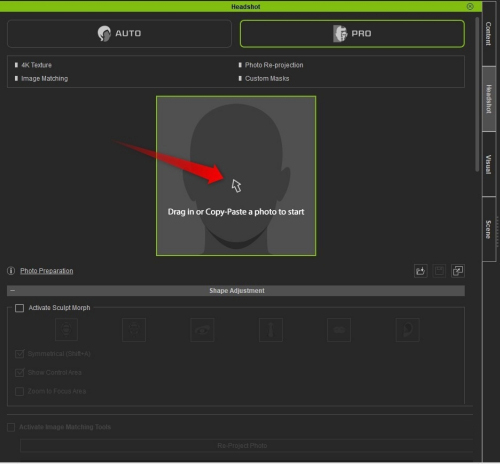Select the head contour sculpt icon

coord(66,330)
